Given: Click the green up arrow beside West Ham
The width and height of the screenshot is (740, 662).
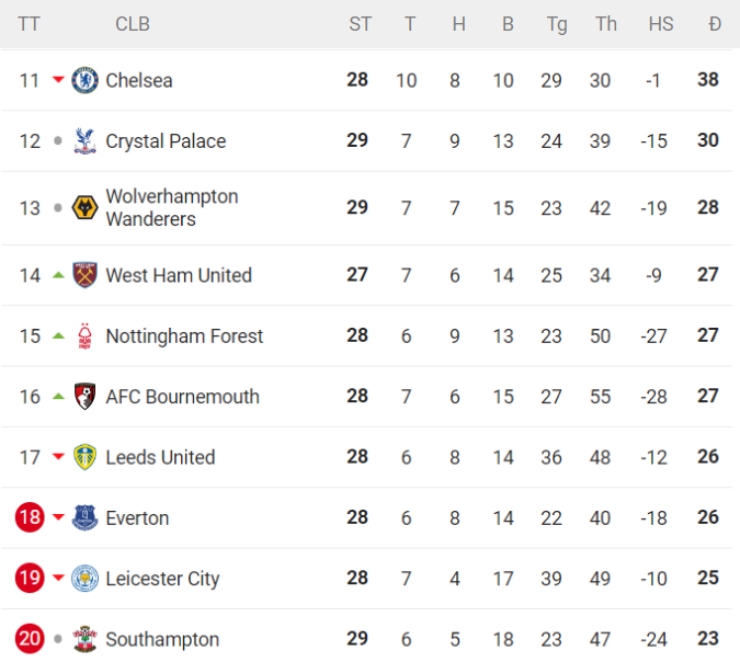Looking at the screenshot, I should click(x=58, y=275).
